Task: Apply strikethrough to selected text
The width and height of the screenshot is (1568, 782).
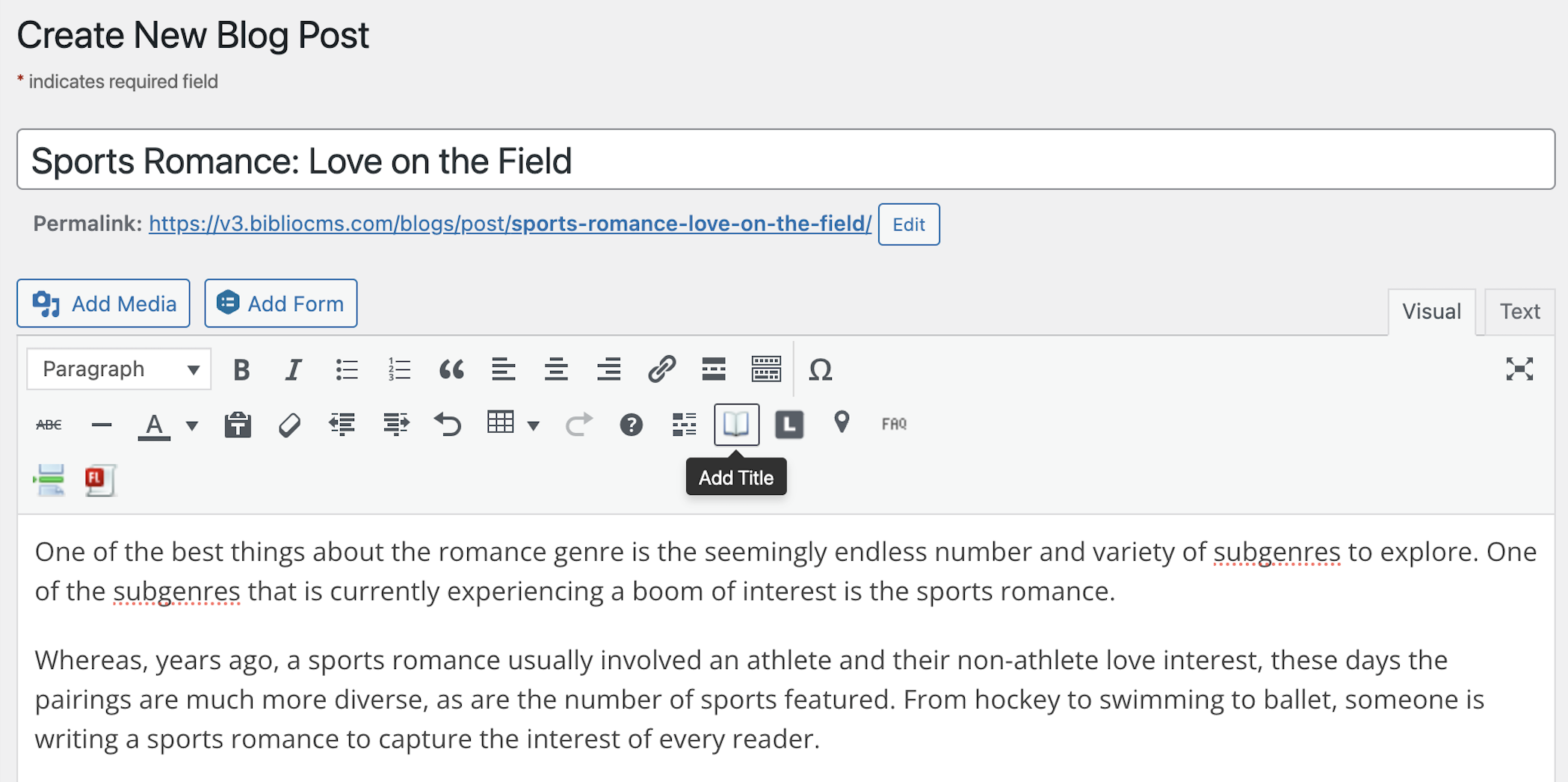Action: 48,424
